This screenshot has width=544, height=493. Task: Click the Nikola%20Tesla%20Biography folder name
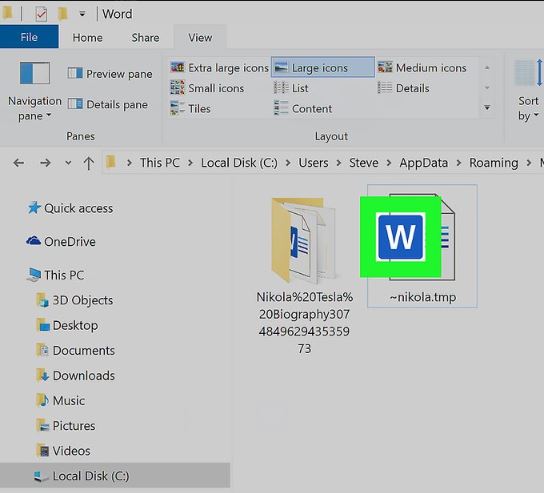304,323
